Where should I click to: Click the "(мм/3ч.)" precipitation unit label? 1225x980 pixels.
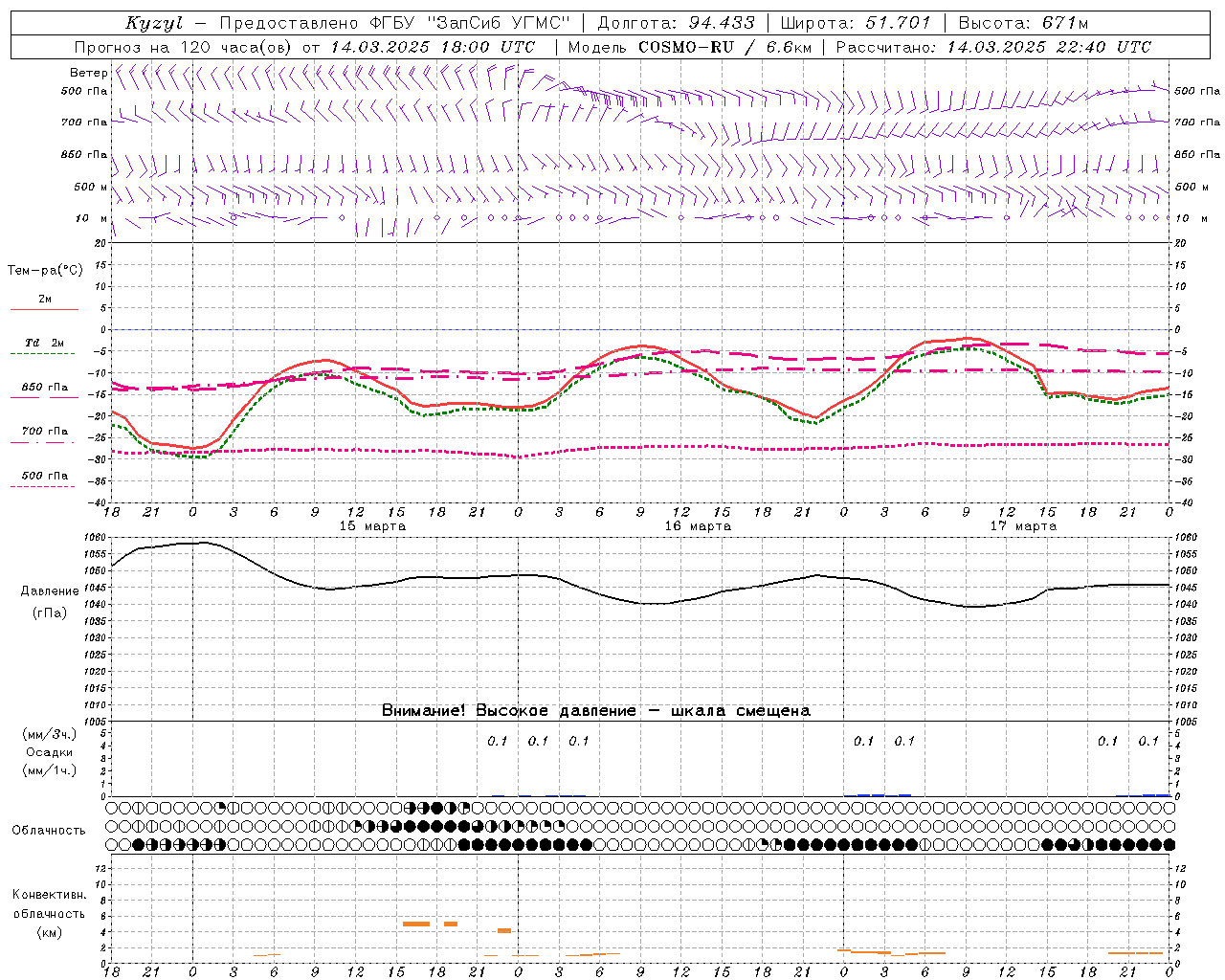point(49,734)
